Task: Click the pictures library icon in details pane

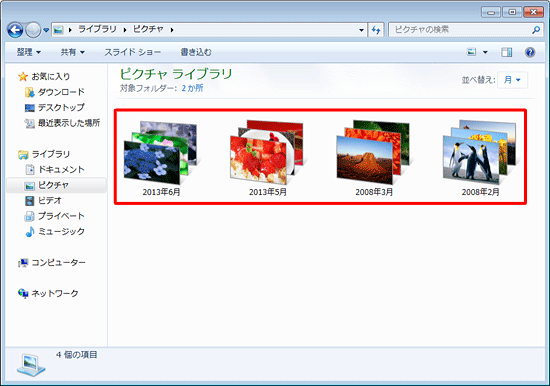Action: tap(31, 365)
